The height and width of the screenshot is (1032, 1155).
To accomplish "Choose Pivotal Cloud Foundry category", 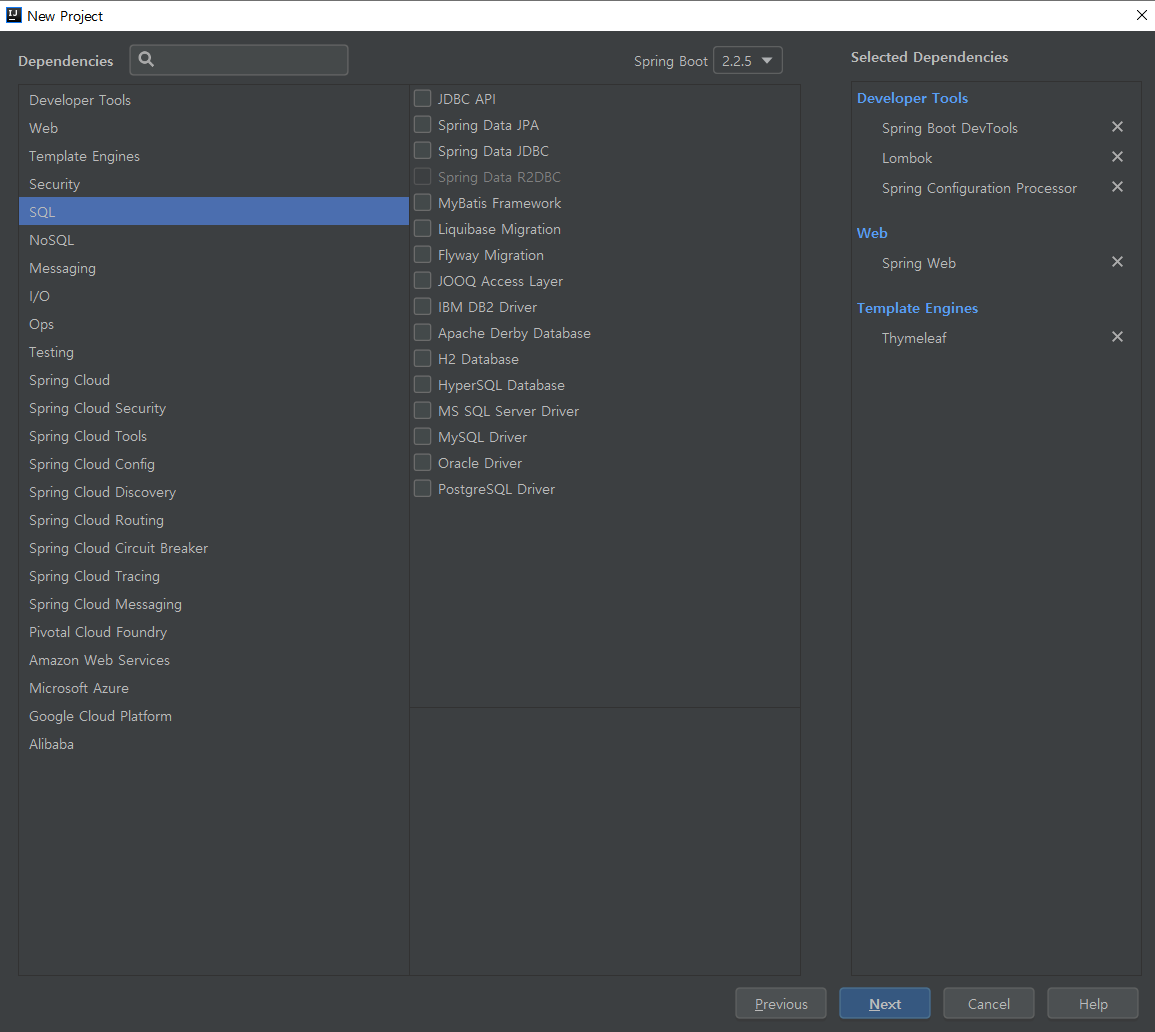I will (x=214, y=631).
